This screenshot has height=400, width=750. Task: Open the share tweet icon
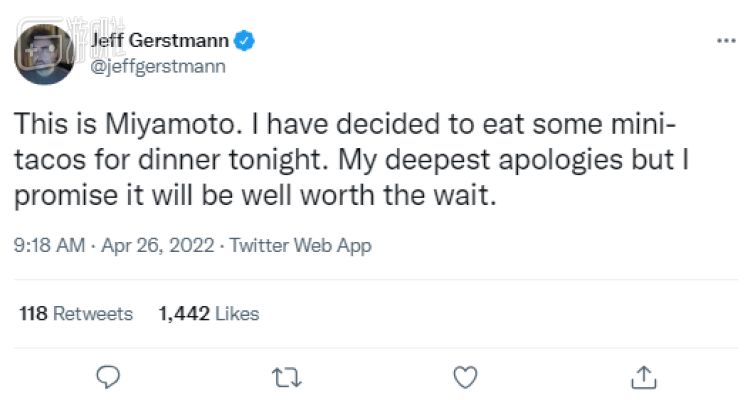click(x=643, y=376)
